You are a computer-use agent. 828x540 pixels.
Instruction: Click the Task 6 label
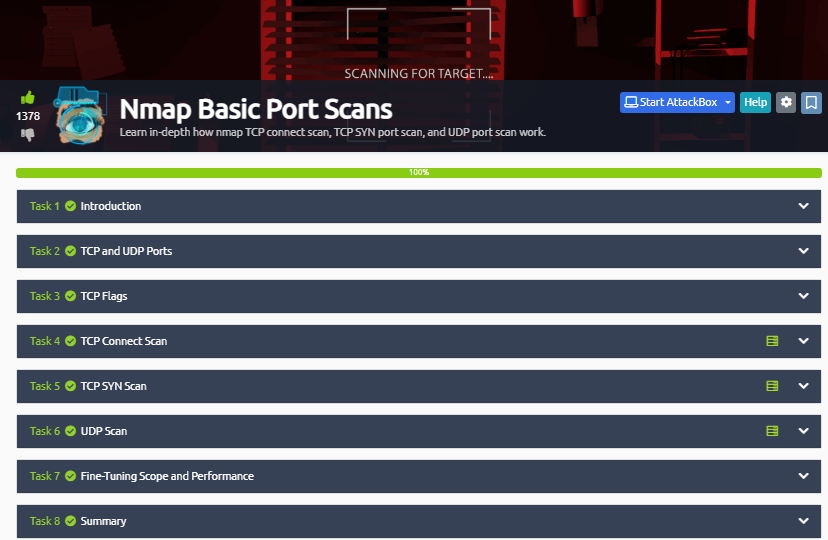coord(44,431)
